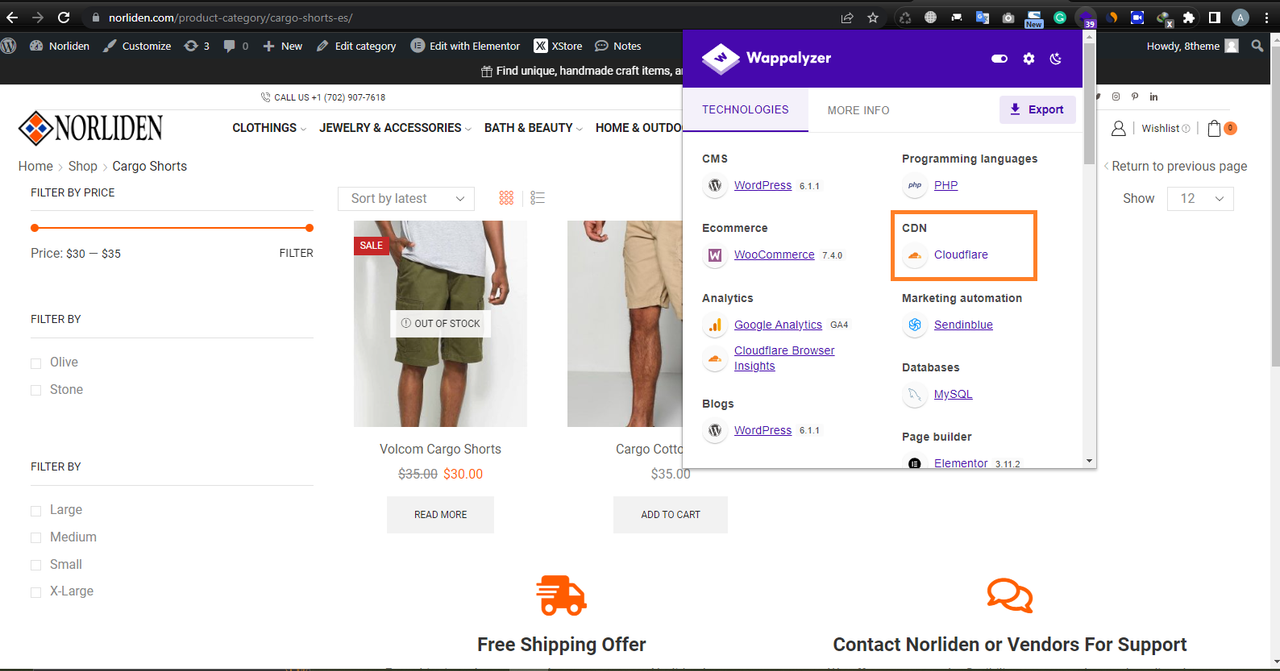Switch to grid view icon
The width and height of the screenshot is (1280, 671).
(x=506, y=198)
